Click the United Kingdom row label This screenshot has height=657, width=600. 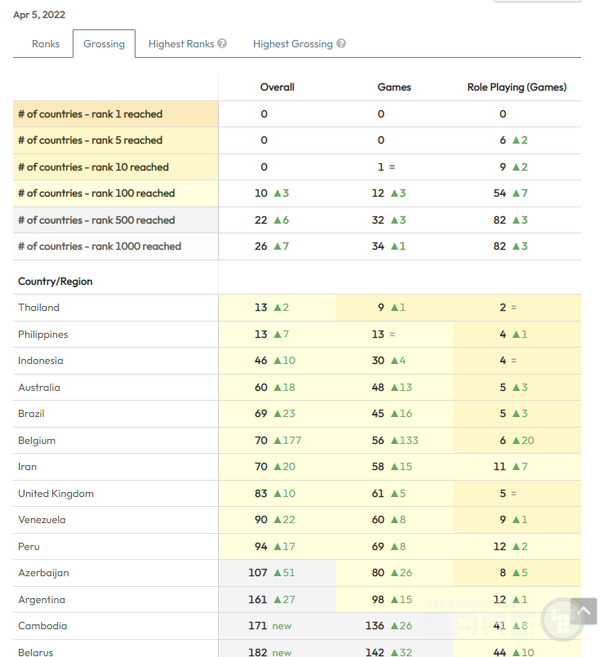[56, 494]
